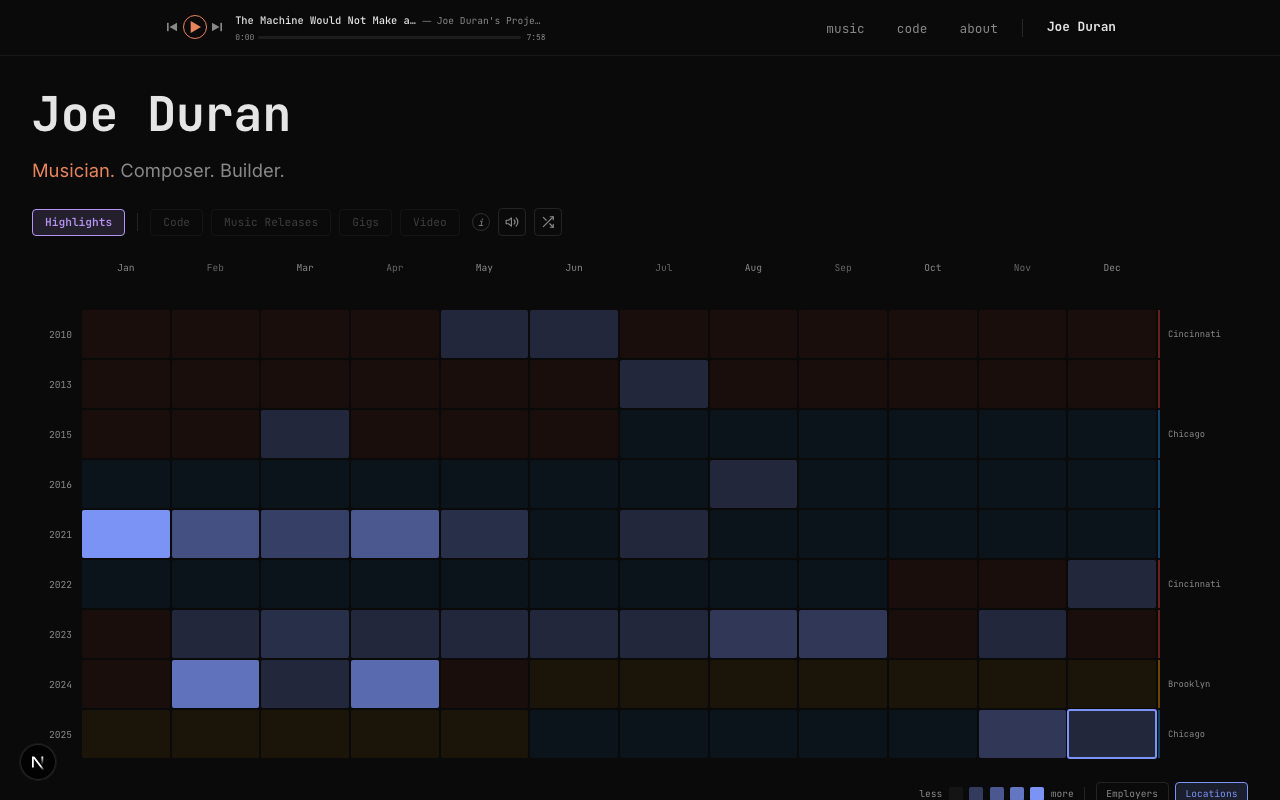Open the about page from the top navigation
Viewport: 1280px width, 800px height.
[x=978, y=28]
